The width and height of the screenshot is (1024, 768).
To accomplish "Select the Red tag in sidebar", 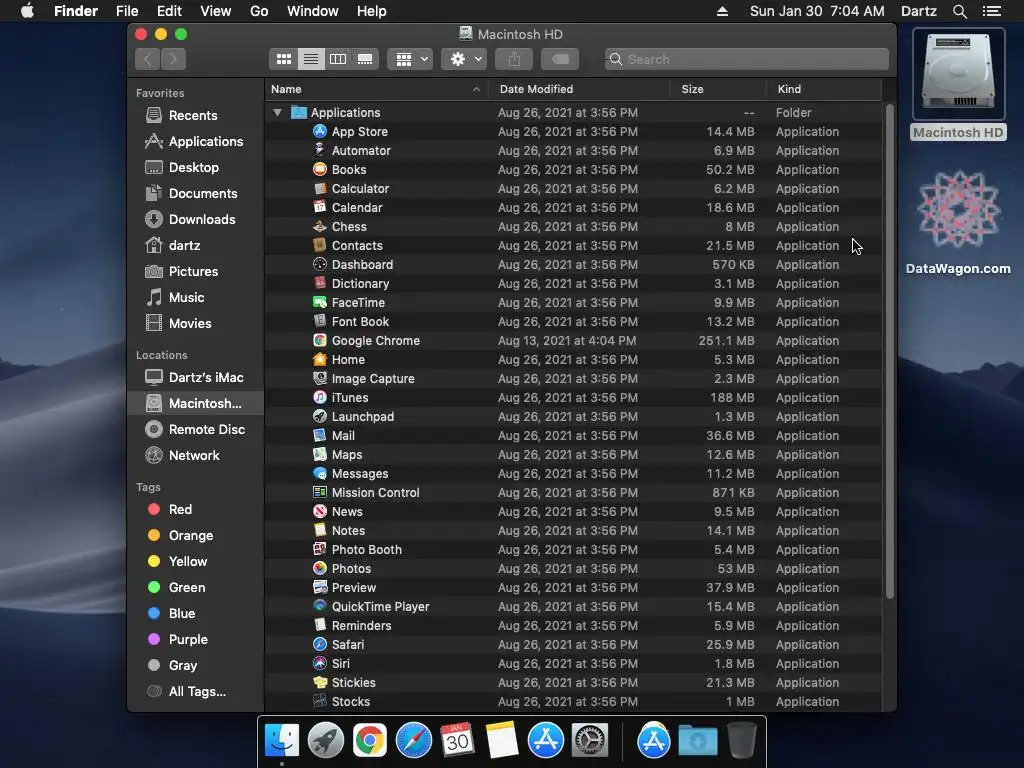I will click(196, 509).
